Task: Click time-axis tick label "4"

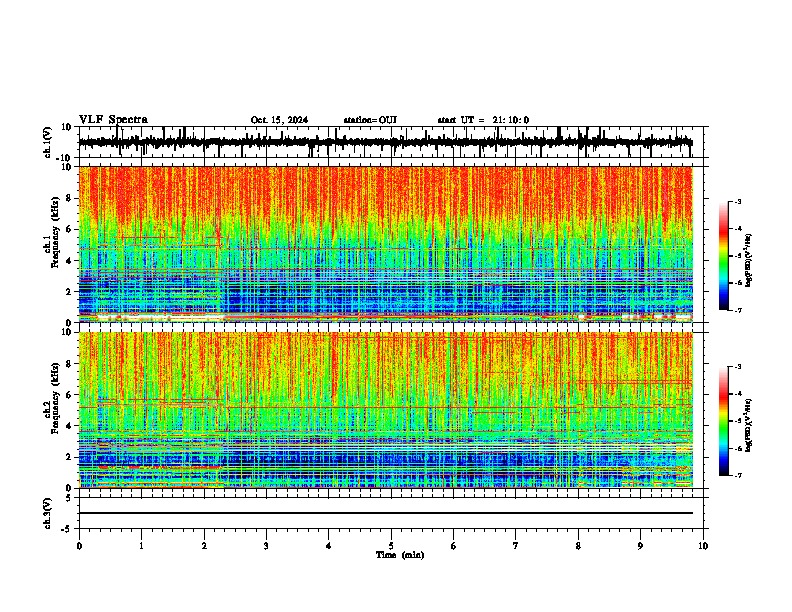Action: pos(329,546)
